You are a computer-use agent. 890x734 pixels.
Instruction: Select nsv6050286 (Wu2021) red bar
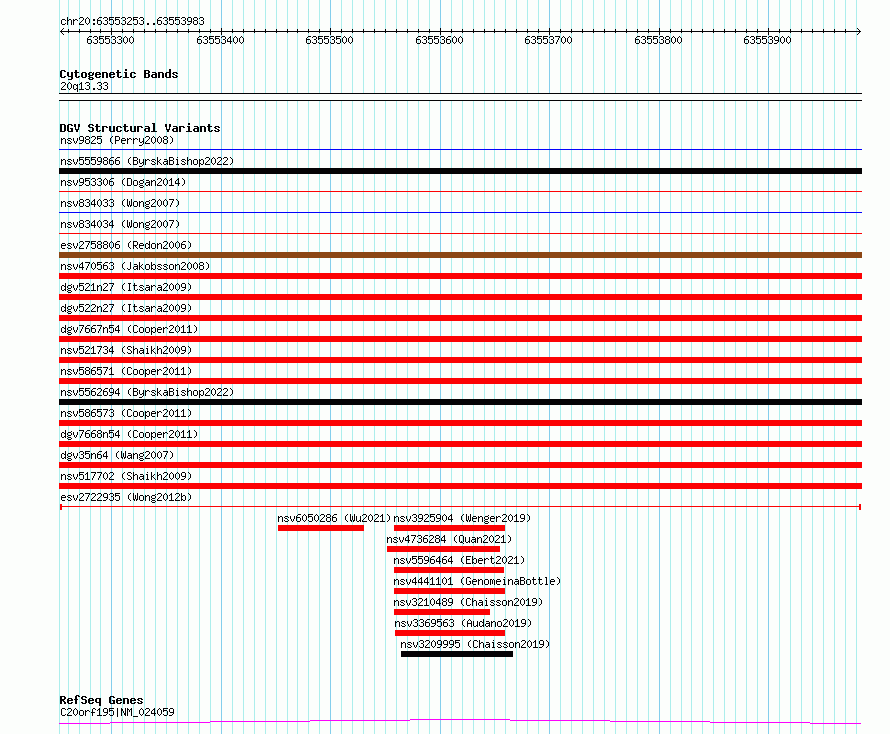pos(321,529)
